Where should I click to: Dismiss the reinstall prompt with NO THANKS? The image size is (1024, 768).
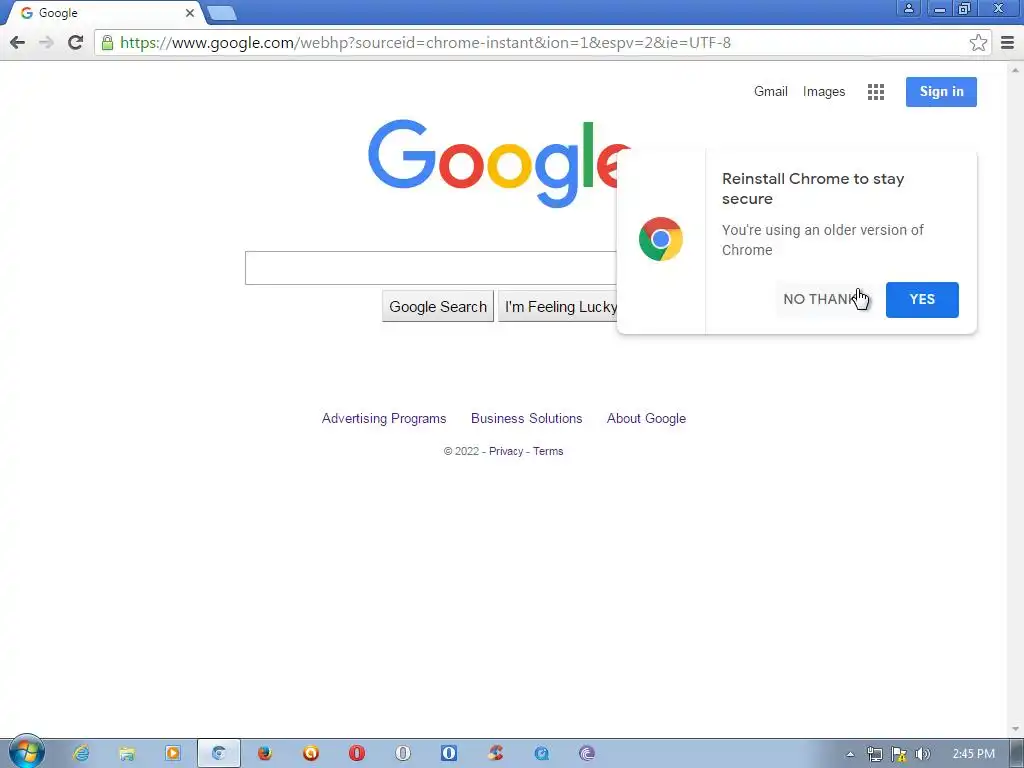(824, 299)
